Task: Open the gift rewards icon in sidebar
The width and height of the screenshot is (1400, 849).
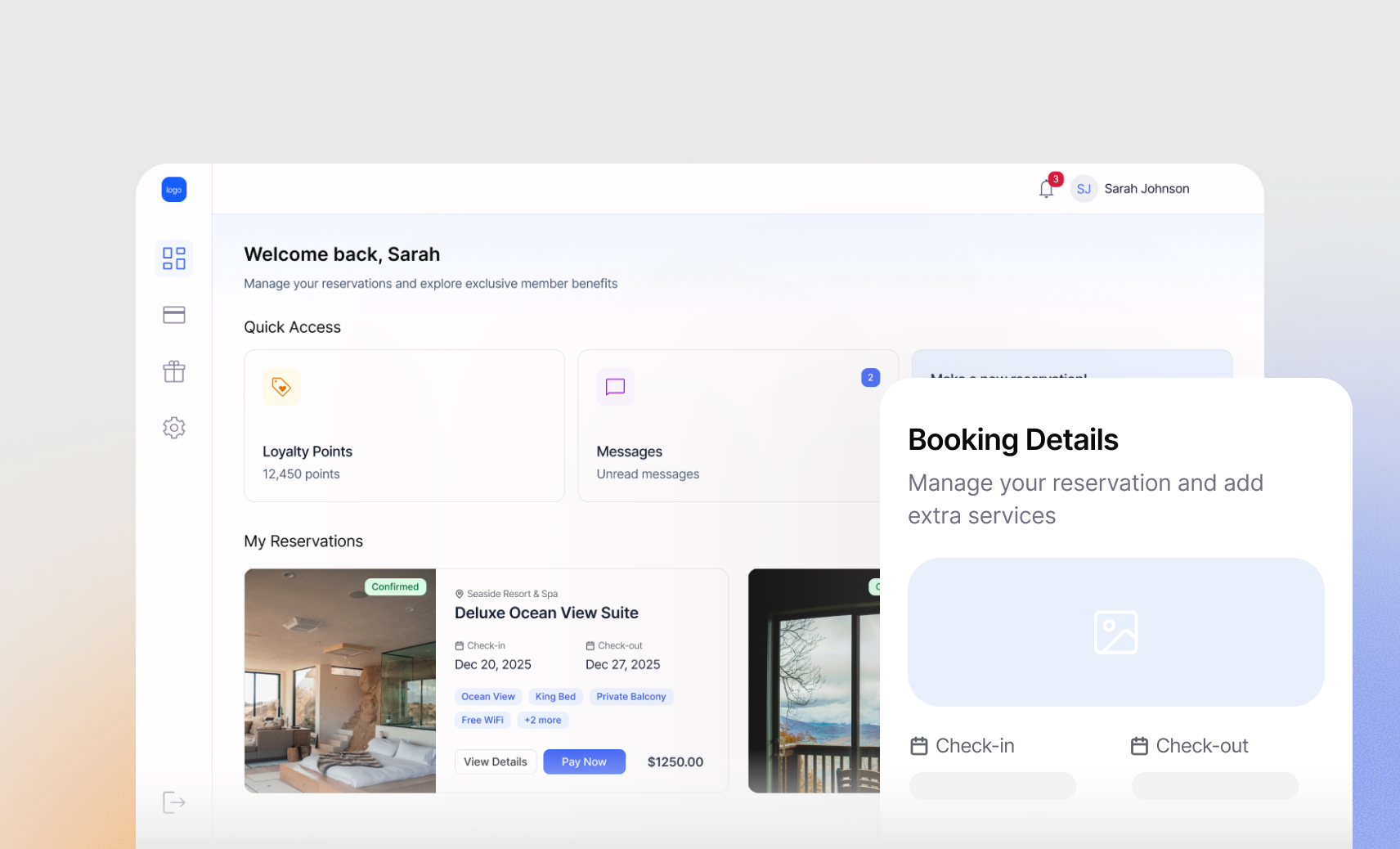Action: [x=173, y=371]
